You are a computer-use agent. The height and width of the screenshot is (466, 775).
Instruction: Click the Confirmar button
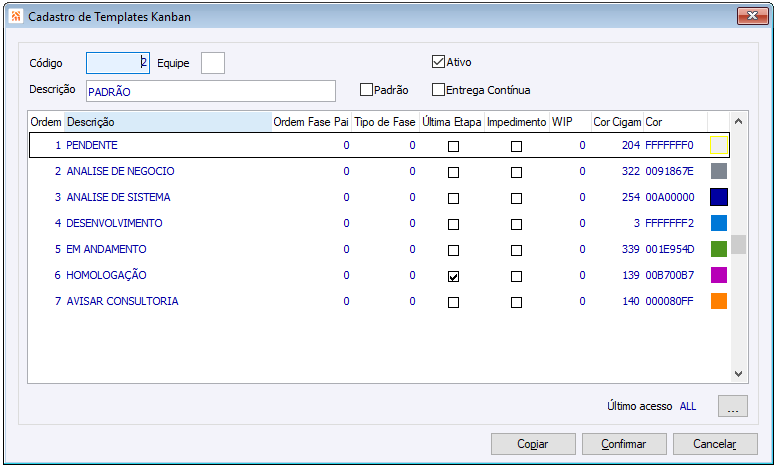tap(624, 444)
